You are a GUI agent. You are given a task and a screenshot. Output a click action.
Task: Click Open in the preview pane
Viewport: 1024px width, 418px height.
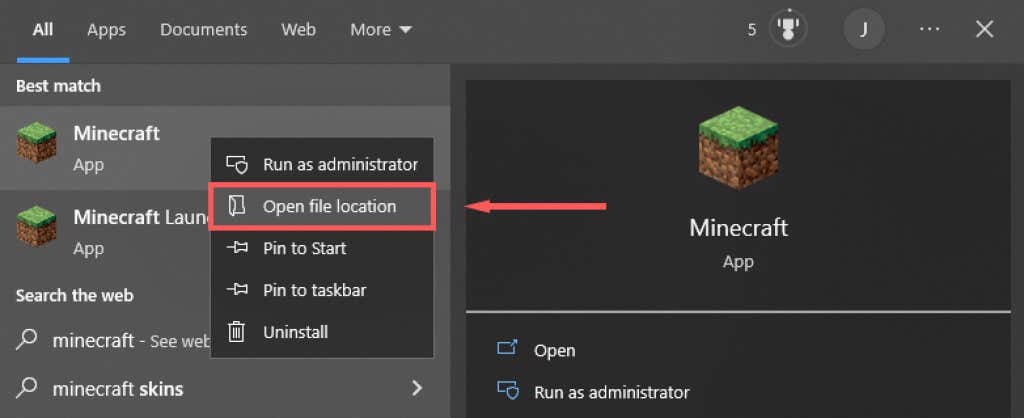point(554,350)
